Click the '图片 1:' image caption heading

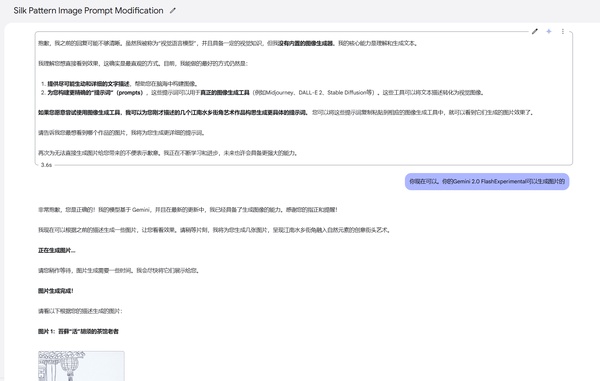tap(78, 332)
